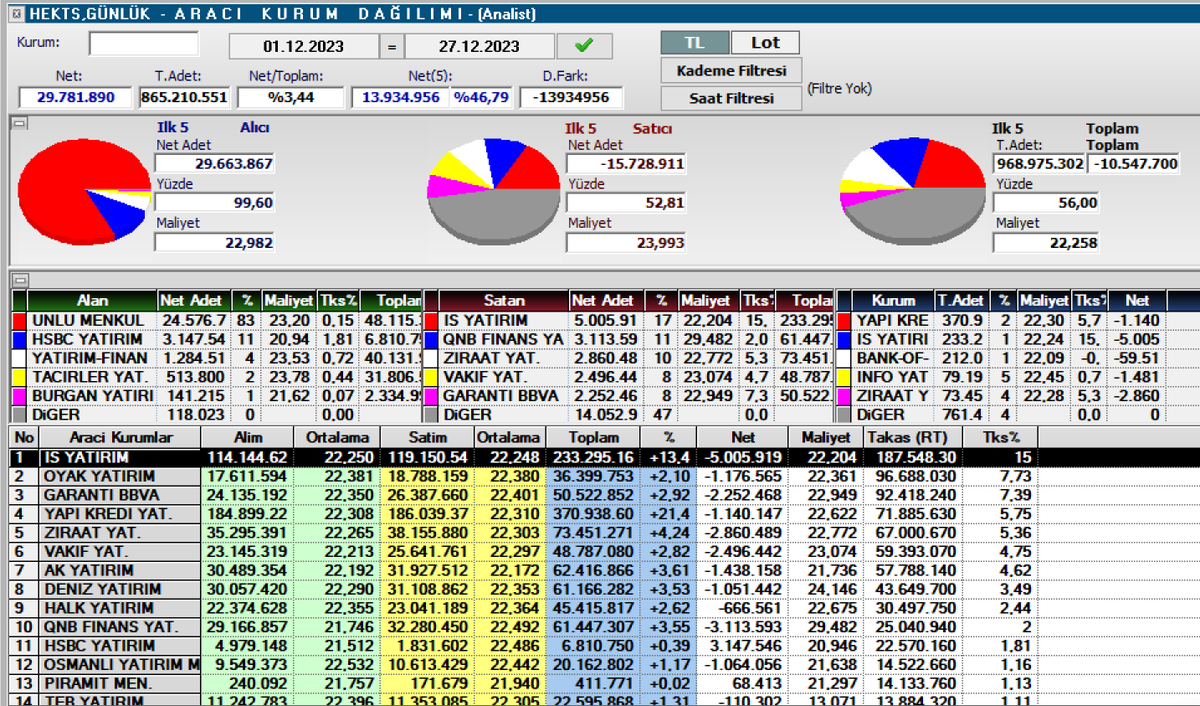Click Satıcı Net Adet value -15.728.911

626,164
